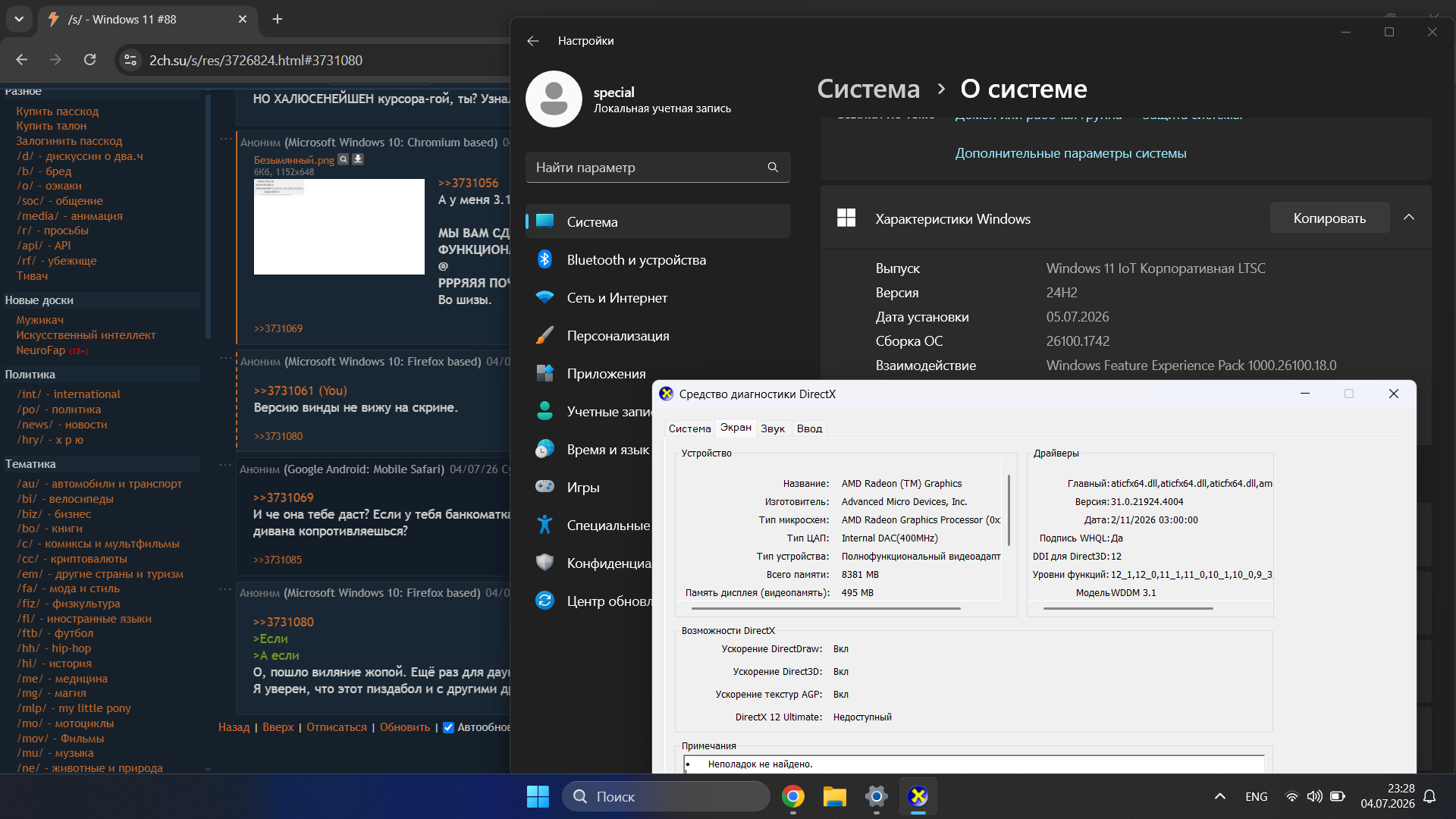Reload the 2ch page in Chrome
Viewport: 1456px width, 819px height.
tap(89, 60)
